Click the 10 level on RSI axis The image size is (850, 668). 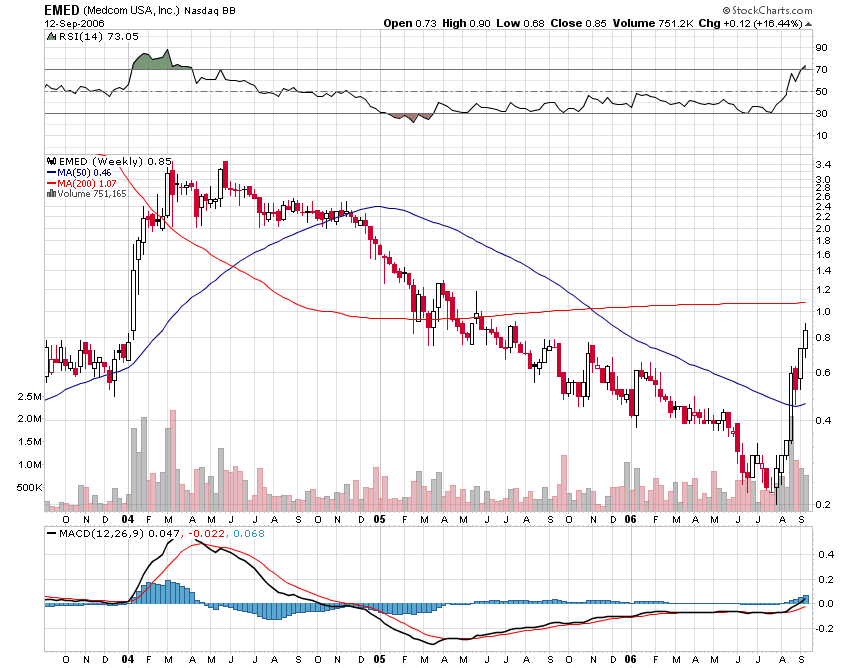(x=822, y=136)
